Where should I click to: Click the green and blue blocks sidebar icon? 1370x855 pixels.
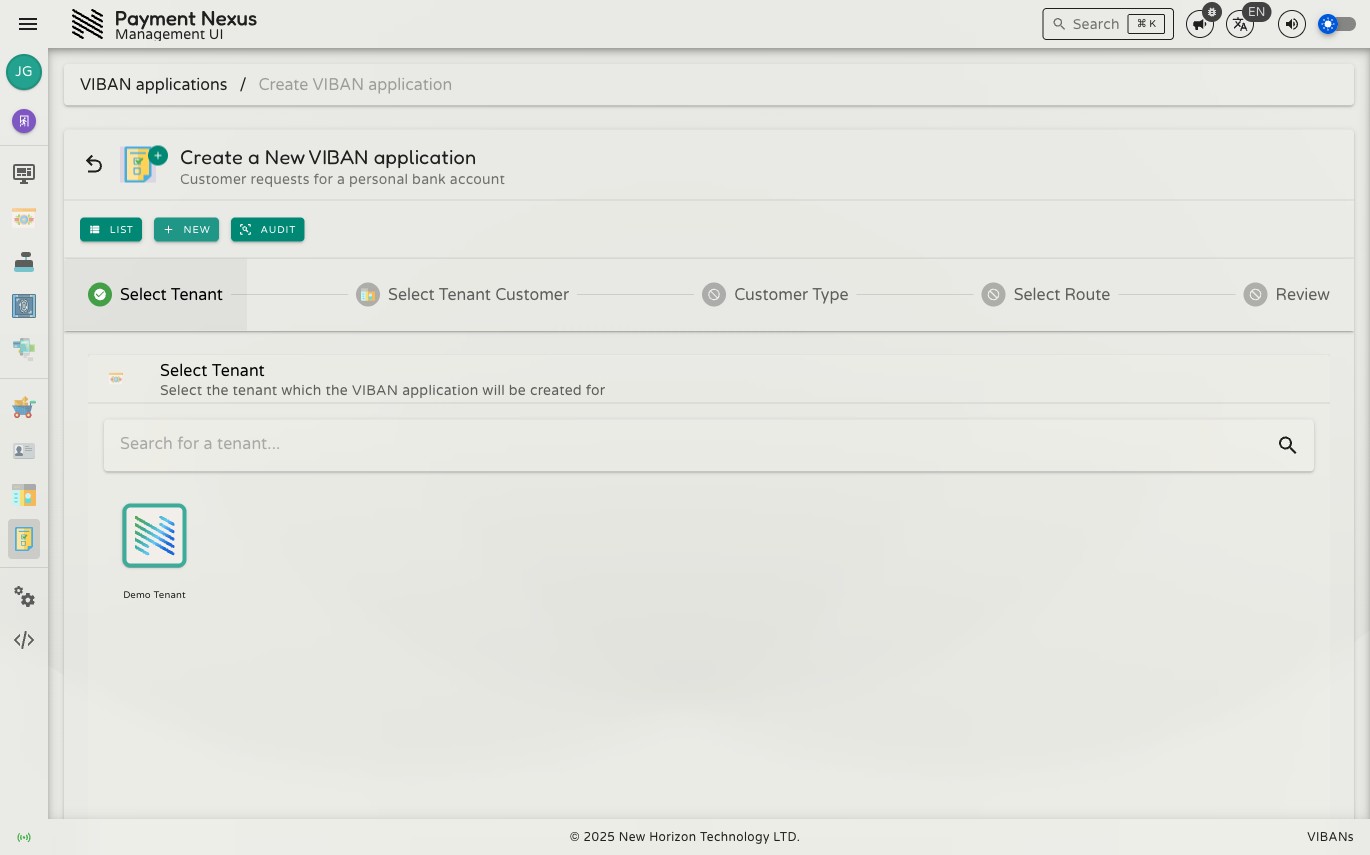click(24, 349)
